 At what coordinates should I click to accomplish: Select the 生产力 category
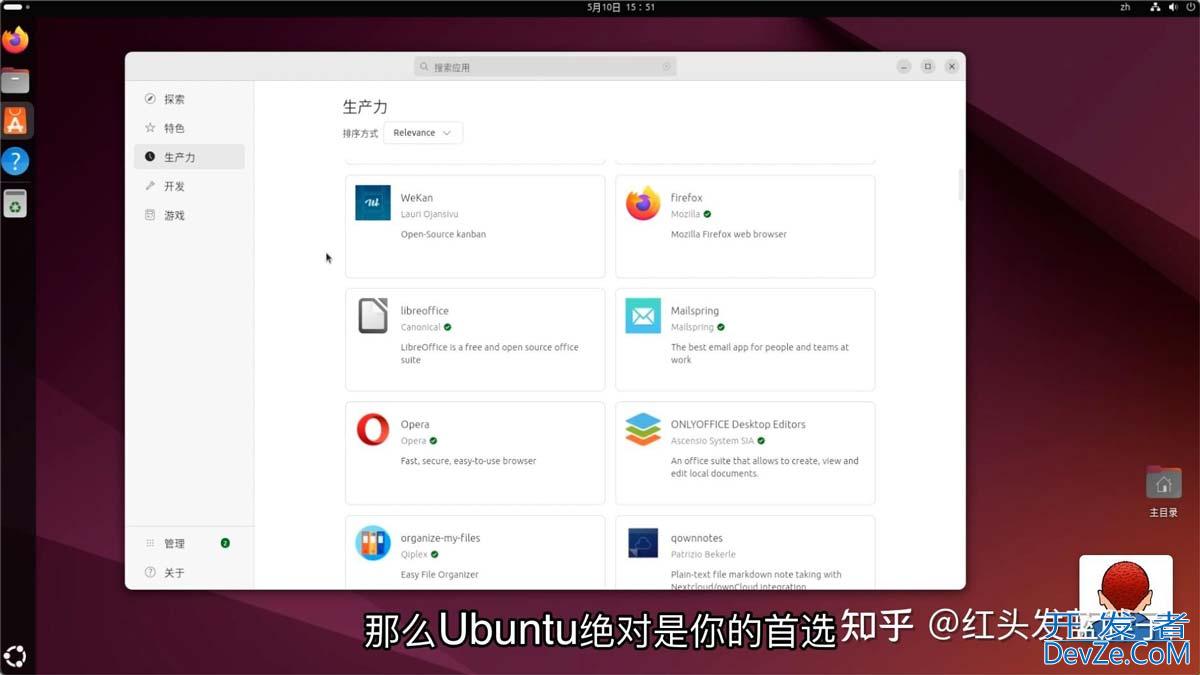tap(189, 157)
